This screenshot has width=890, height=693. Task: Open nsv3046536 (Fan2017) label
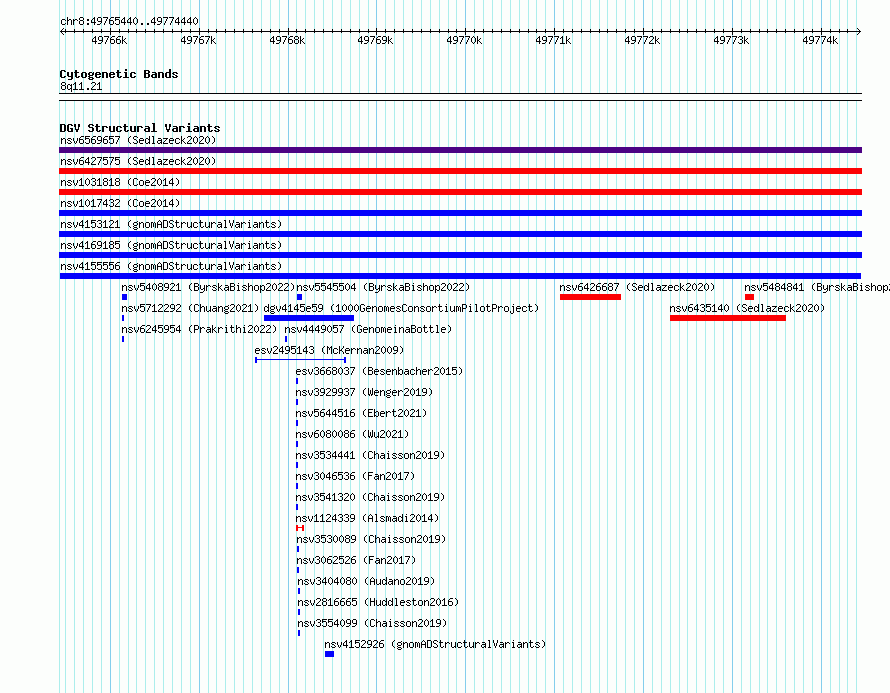[x=355, y=476]
